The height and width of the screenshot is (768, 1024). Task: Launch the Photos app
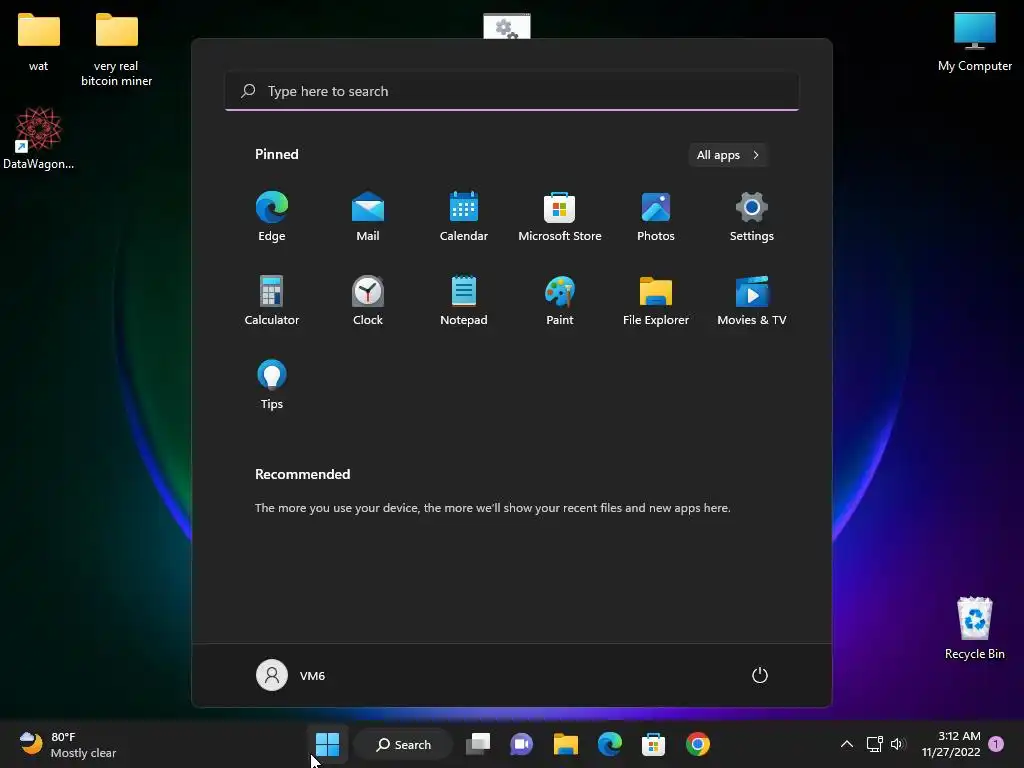[656, 217]
